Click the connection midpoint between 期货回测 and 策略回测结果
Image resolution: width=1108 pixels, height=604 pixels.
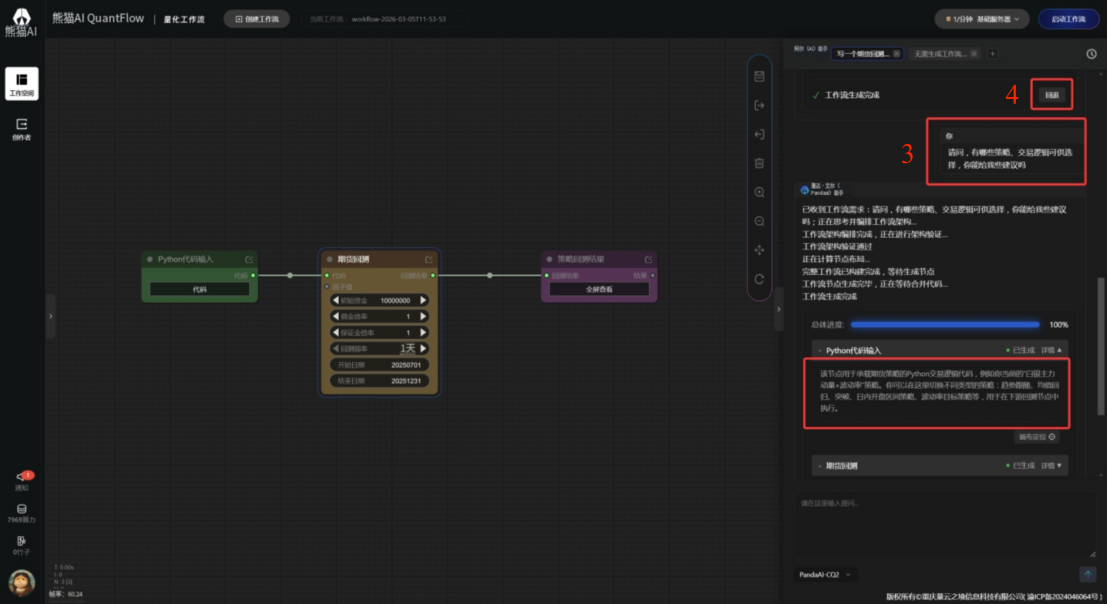[x=490, y=276]
